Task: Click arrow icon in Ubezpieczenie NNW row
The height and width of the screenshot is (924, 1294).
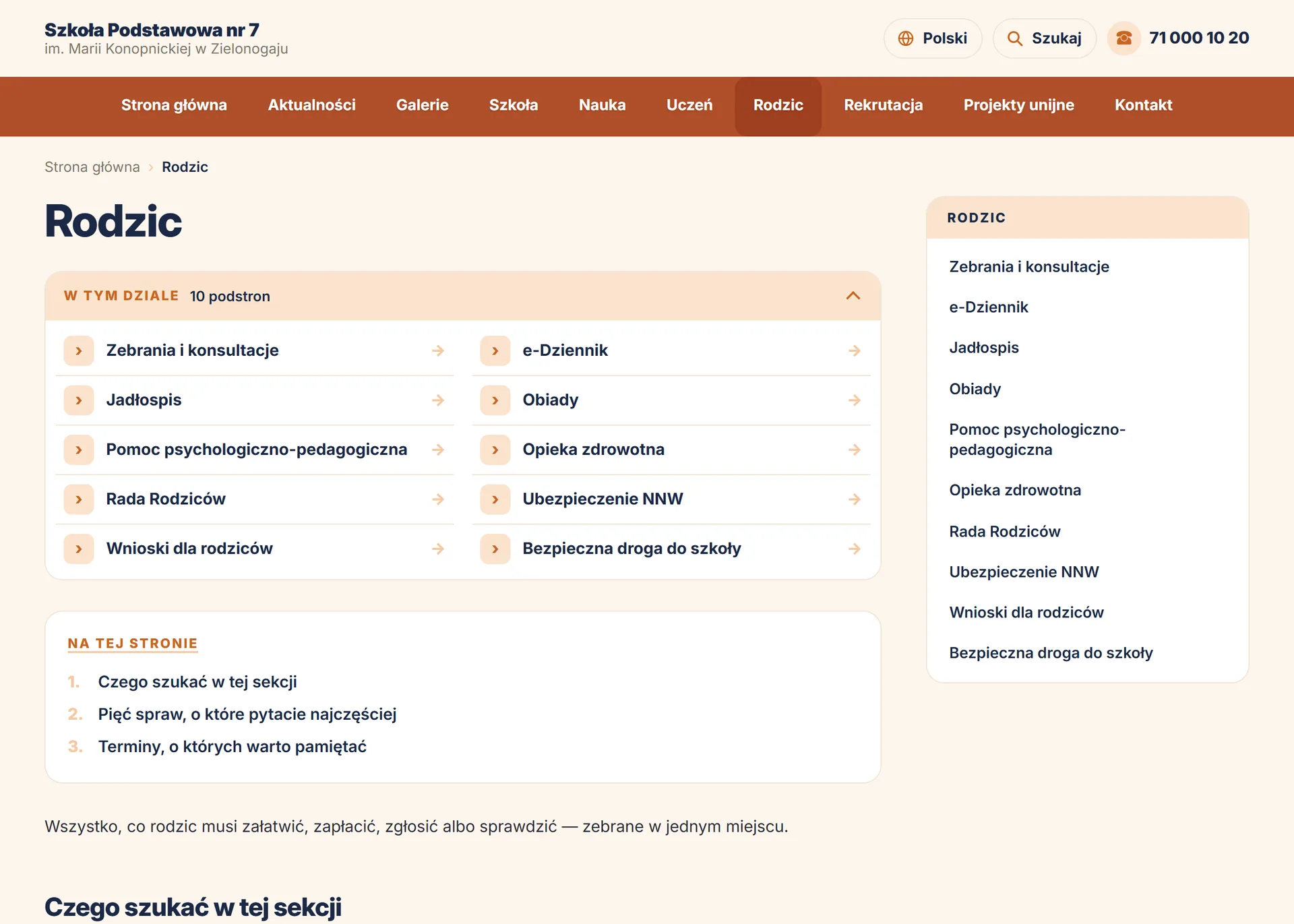Action: click(855, 499)
